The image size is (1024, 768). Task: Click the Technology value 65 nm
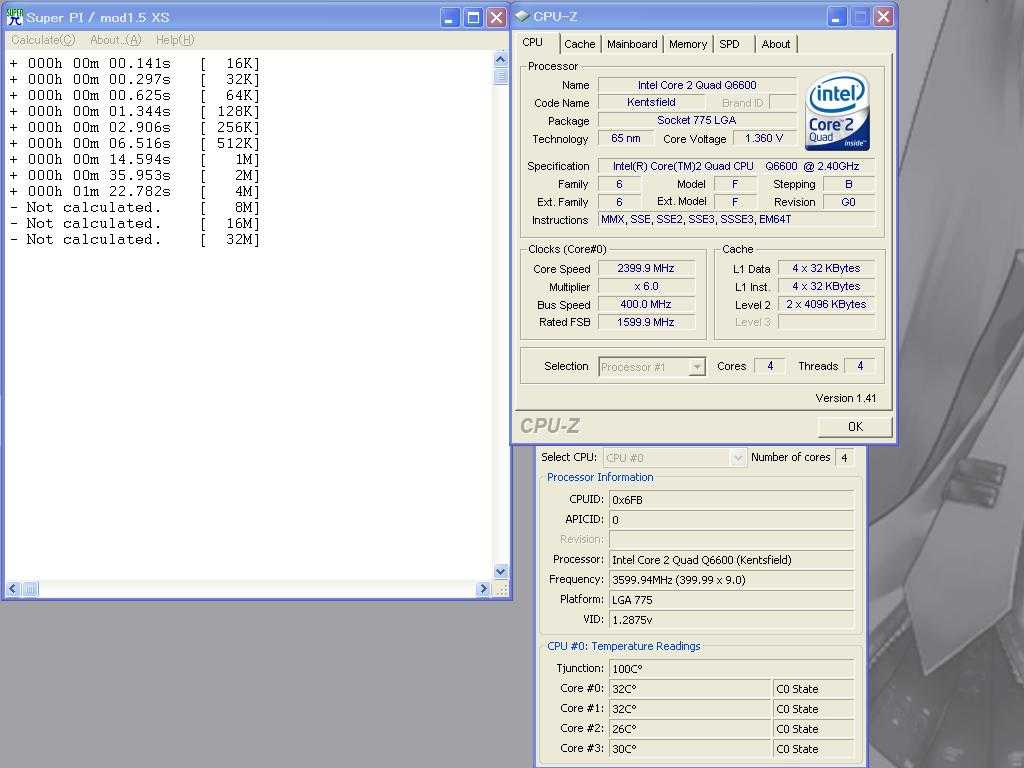pos(626,138)
